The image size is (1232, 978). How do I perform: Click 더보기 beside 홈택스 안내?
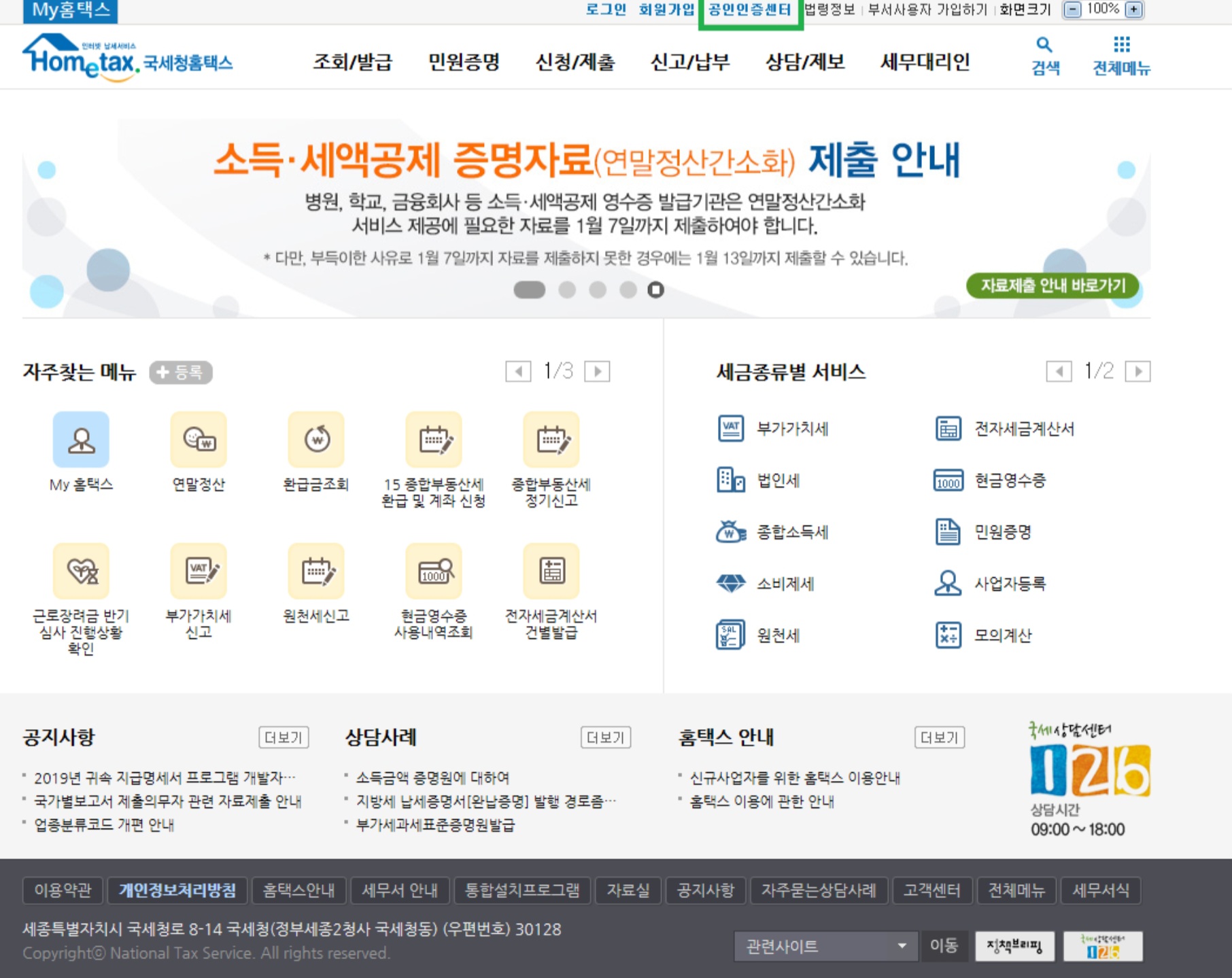[x=940, y=737]
